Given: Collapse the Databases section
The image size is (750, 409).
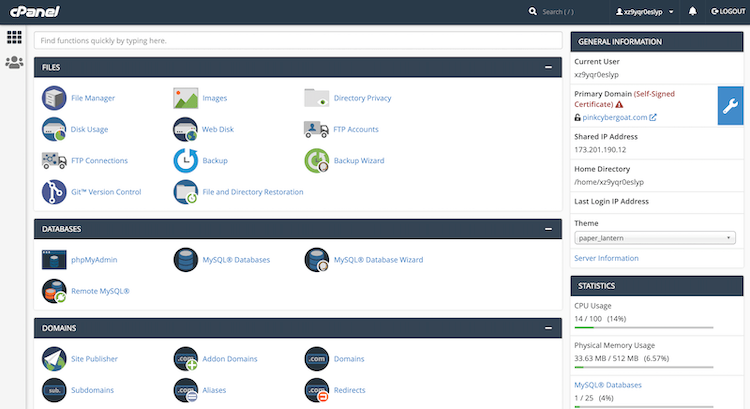Looking at the screenshot, I should [548, 229].
